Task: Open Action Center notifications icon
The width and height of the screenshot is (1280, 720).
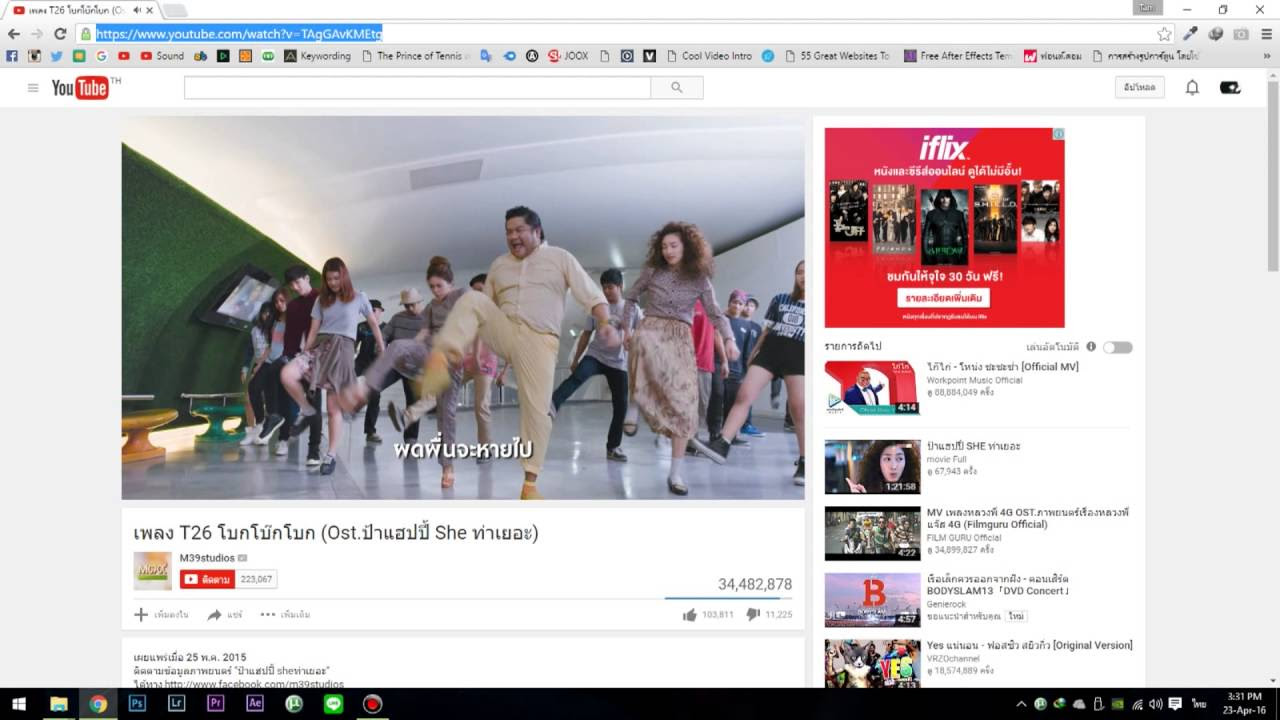Action: tap(1175, 704)
